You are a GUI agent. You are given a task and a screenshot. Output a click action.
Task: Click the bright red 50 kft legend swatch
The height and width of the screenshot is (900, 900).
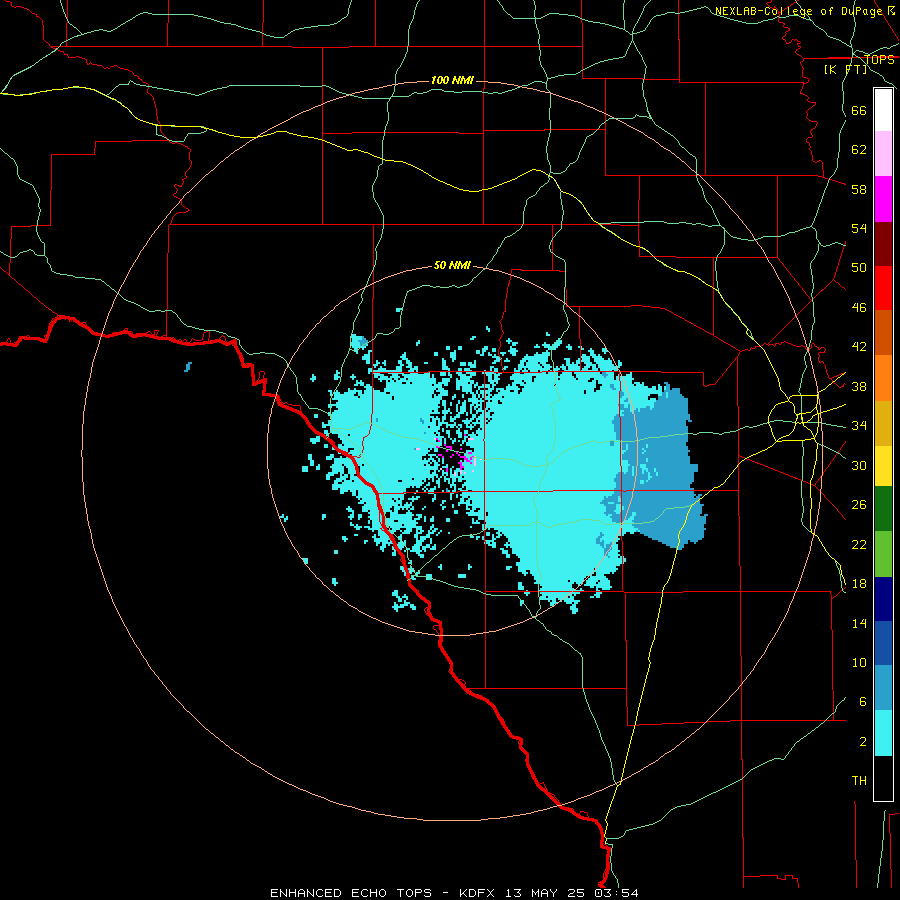[x=883, y=288]
